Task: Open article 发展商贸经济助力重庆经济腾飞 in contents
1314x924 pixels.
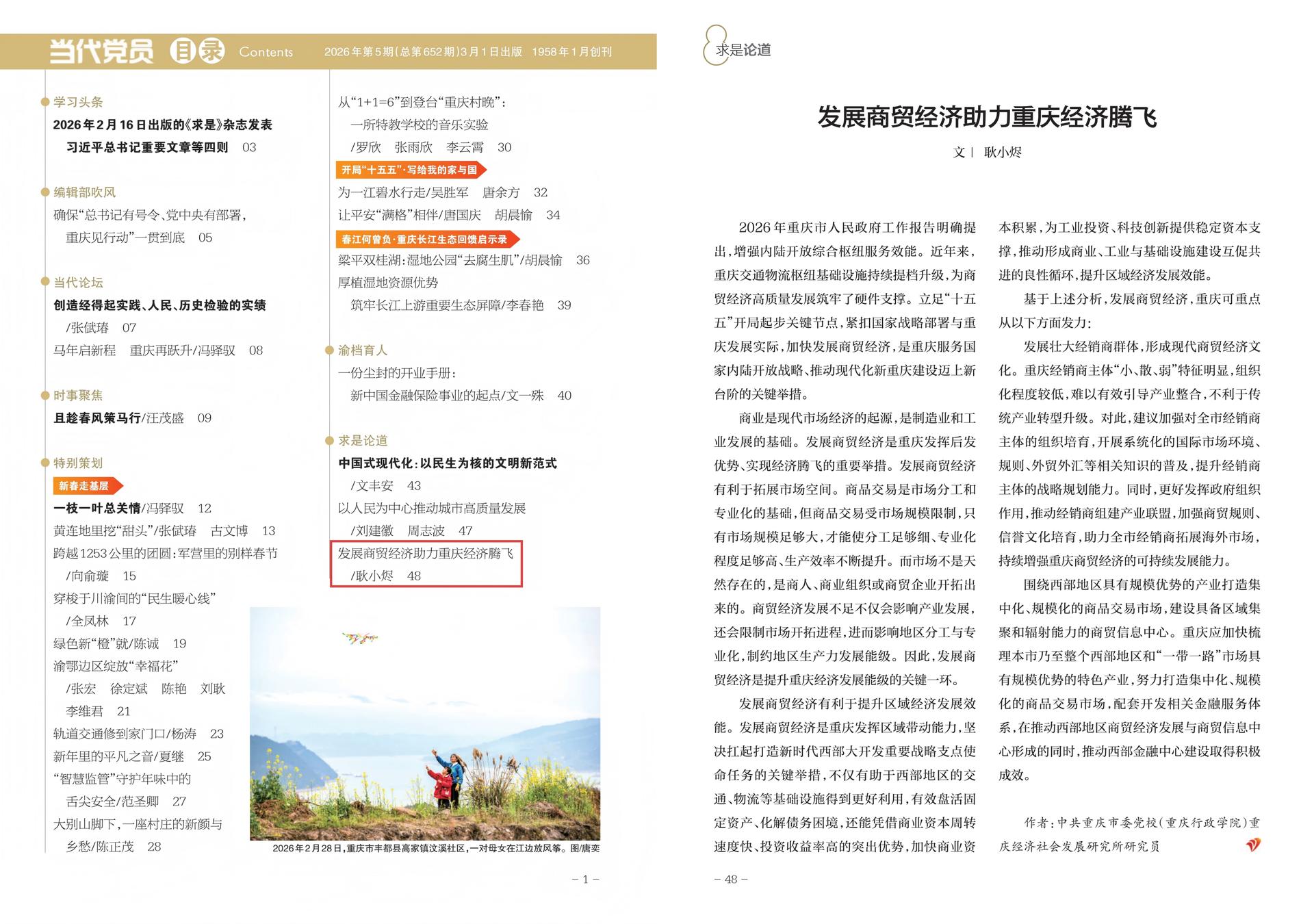Action: [425, 554]
